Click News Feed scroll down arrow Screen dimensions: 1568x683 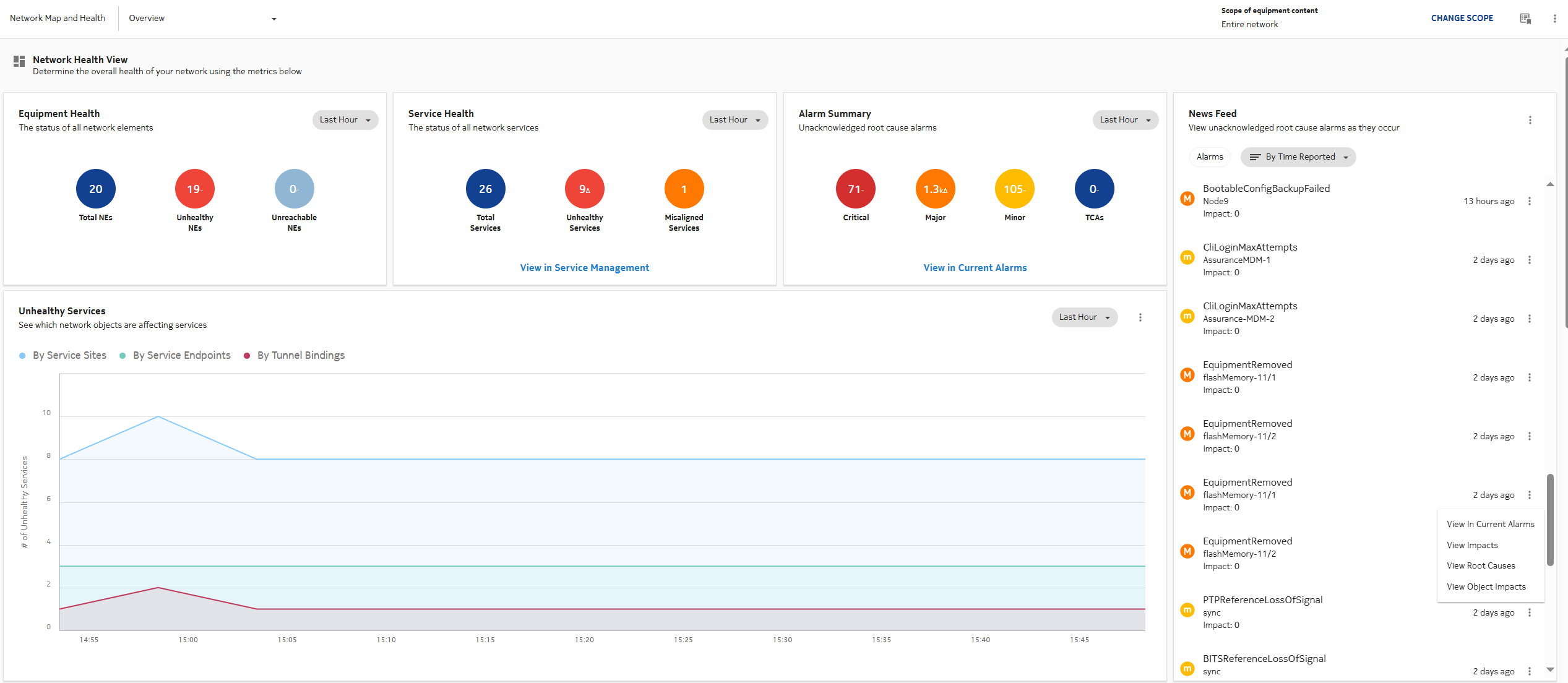tap(1549, 669)
